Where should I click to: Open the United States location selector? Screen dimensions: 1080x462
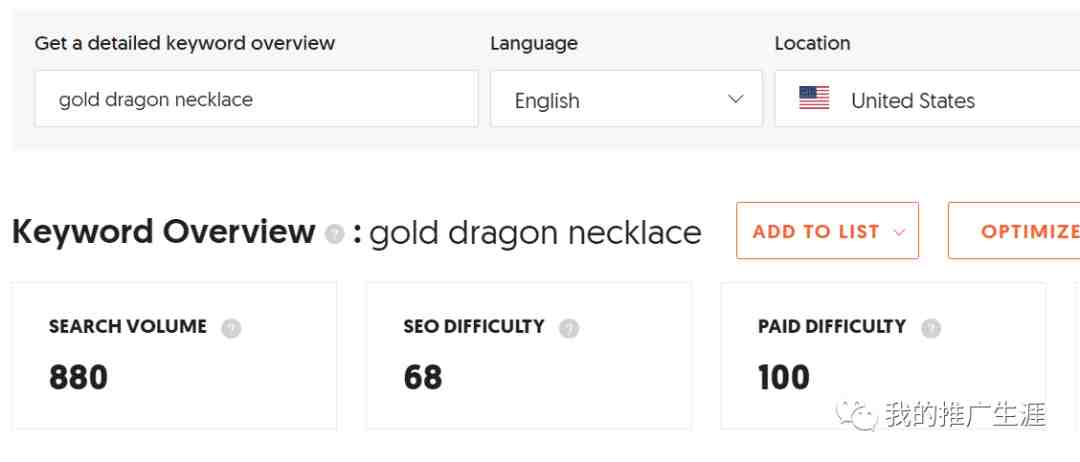point(927,98)
